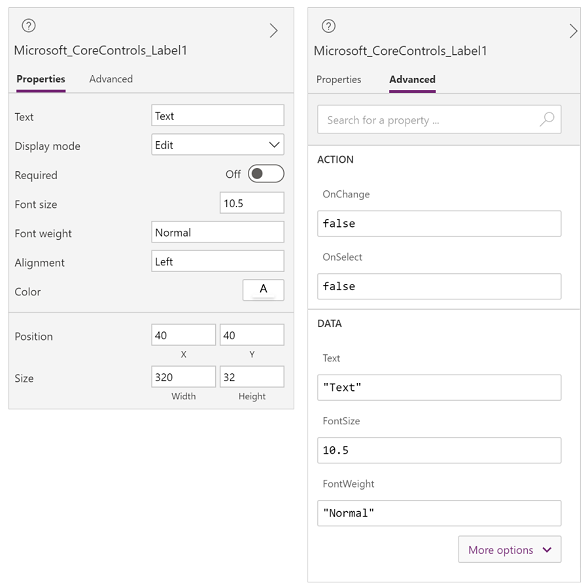The height and width of the screenshot is (587, 588).
Task: Click the OnSelect formula box
Action: point(439,287)
